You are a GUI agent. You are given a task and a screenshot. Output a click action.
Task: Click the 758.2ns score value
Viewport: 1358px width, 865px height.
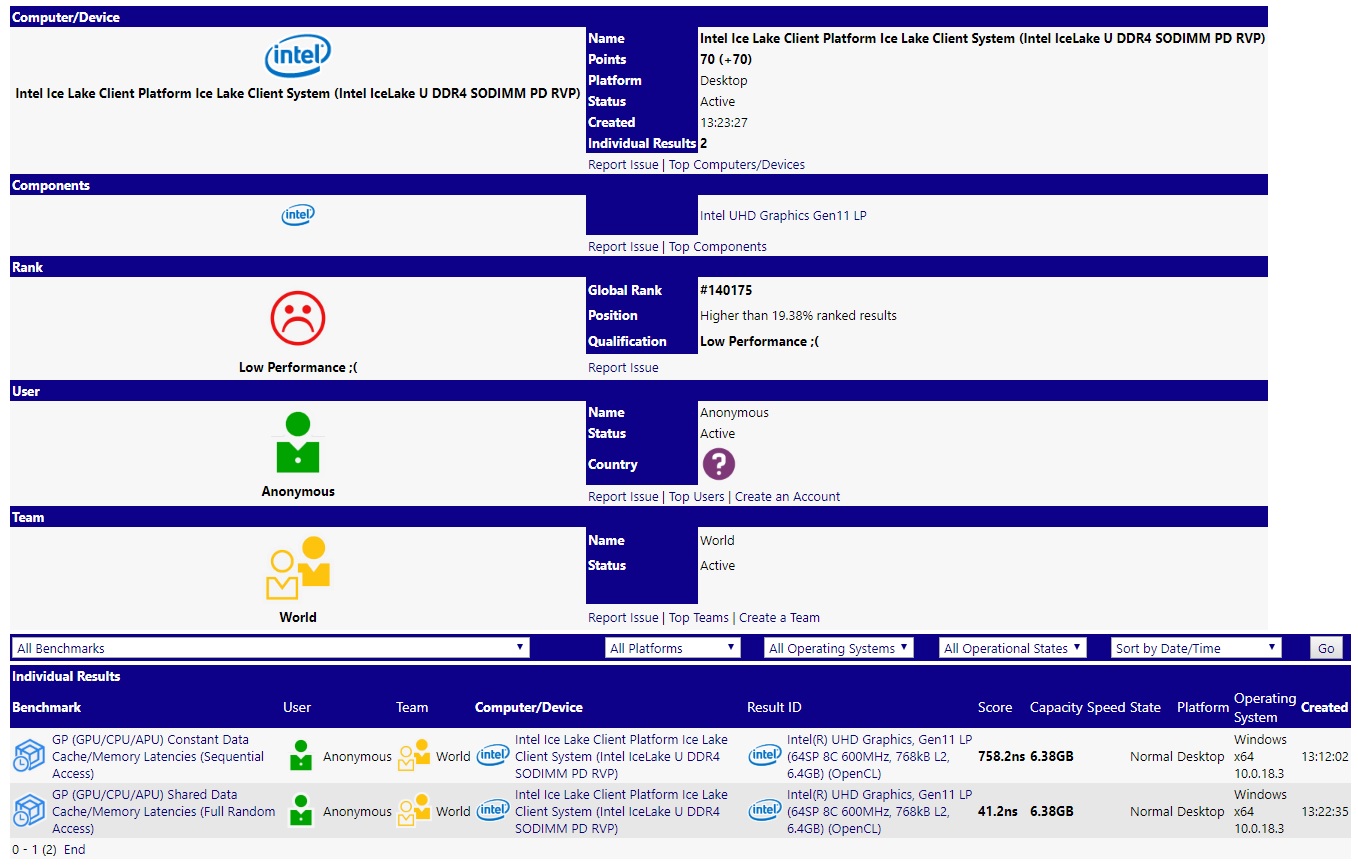pos(1000,757)
